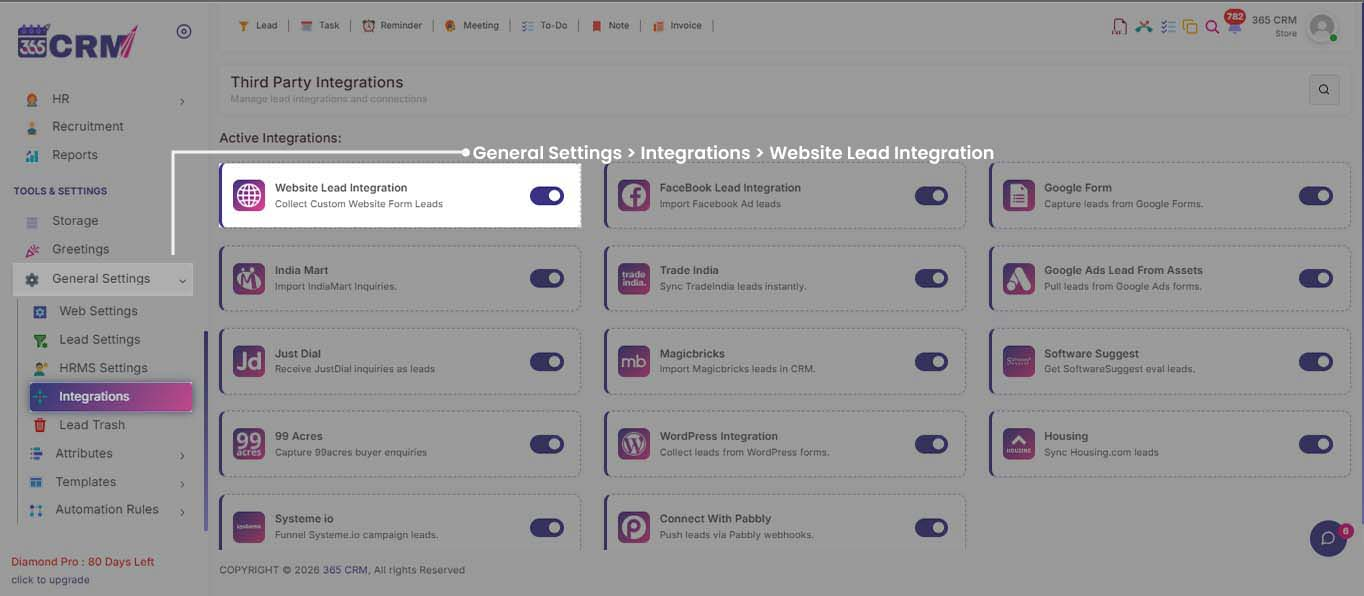
Task: Select Web Settings submenu item
Action: pyautogui.click(x=98, y=311)
